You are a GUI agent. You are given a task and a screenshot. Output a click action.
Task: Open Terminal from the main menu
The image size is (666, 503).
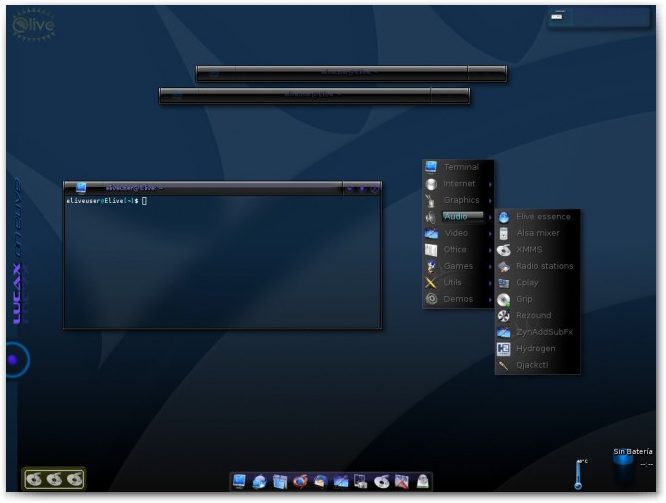pyautogui.click(x=460, y=167)
